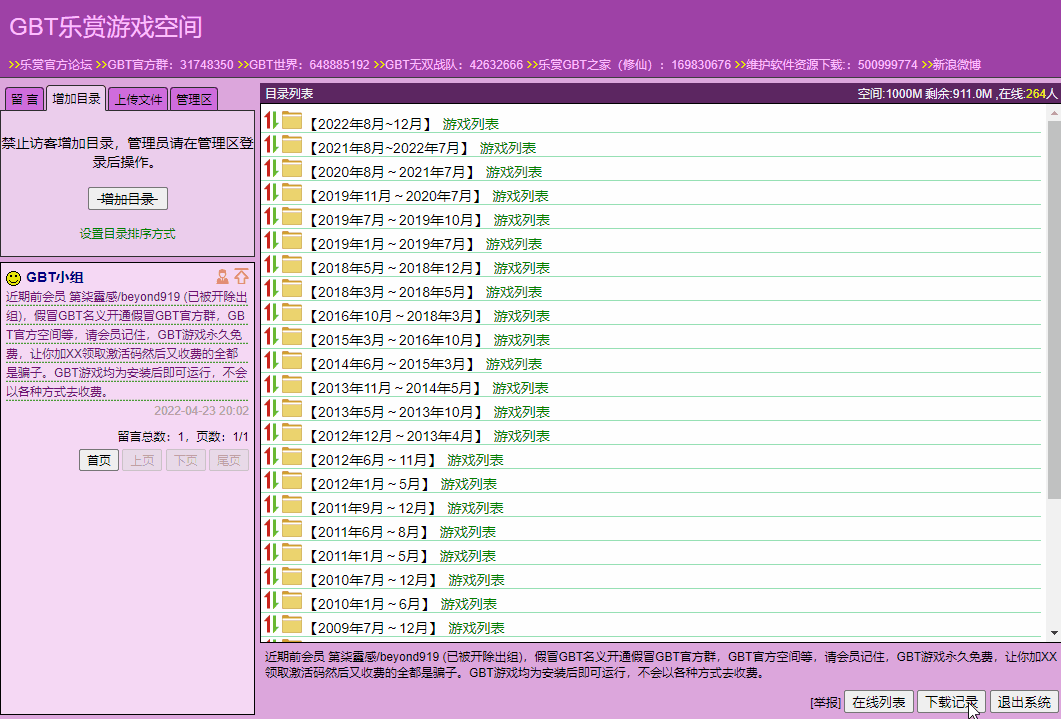Click the 尾页 pagination button
The width and height of the screenshot is (1061, 719).
click(x=229, y=460)
